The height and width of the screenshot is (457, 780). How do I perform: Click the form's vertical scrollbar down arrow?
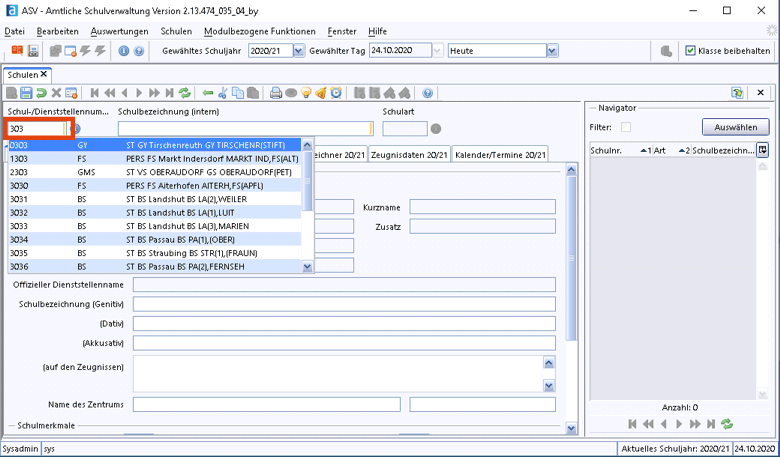[x=571, y=428]
